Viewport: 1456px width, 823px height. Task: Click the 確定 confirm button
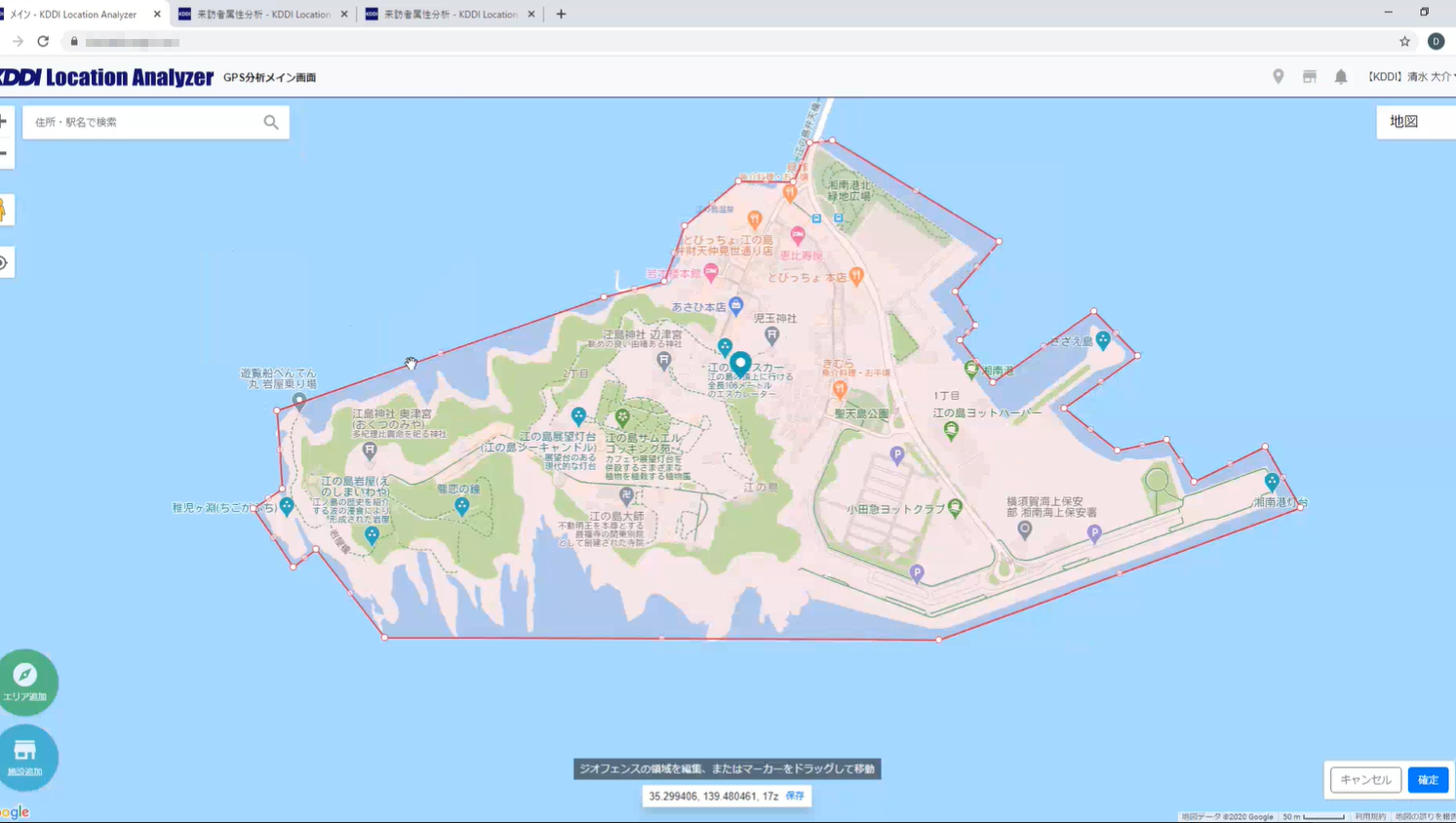1428,780
